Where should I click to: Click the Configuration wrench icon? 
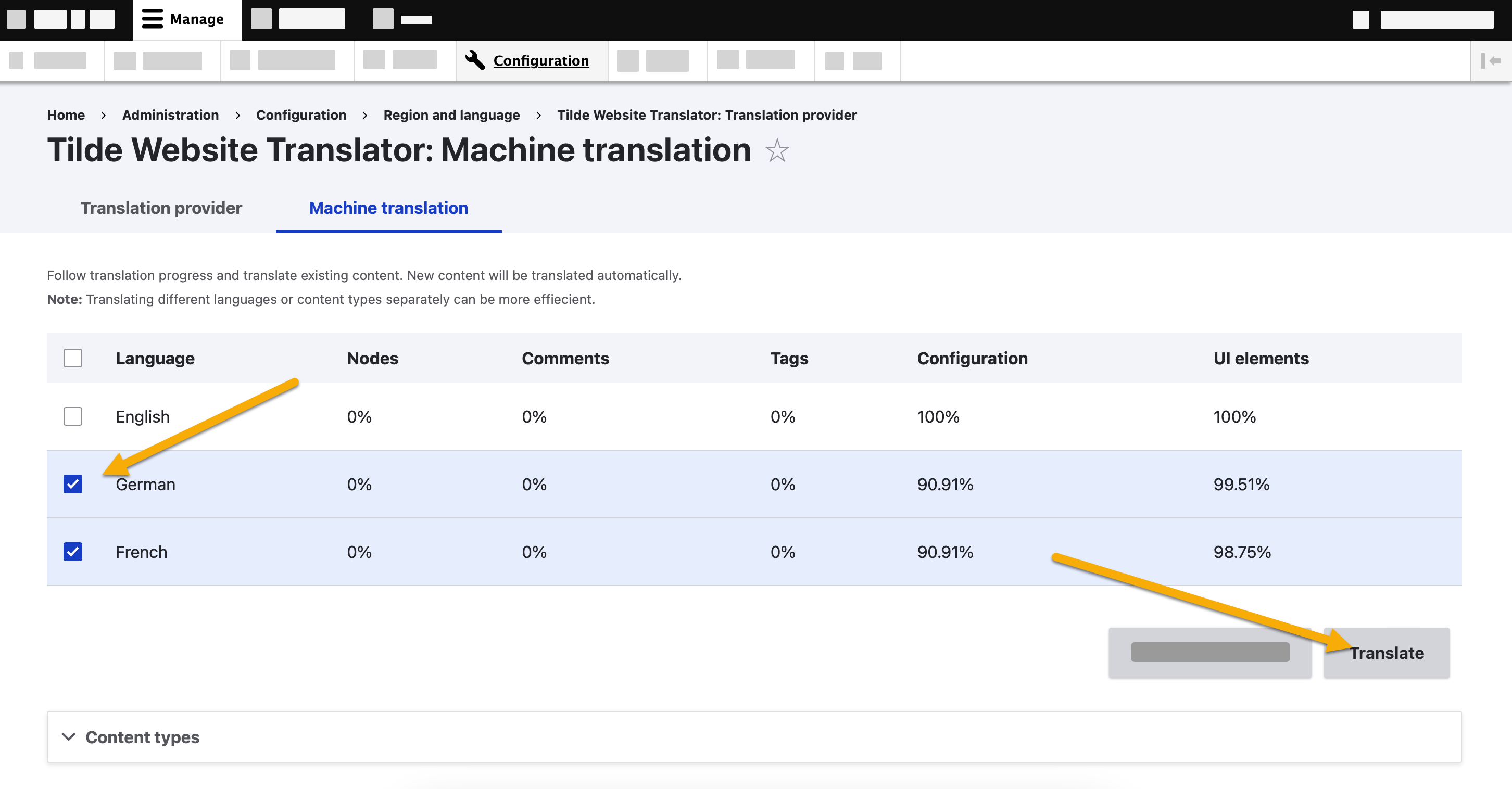475,60
